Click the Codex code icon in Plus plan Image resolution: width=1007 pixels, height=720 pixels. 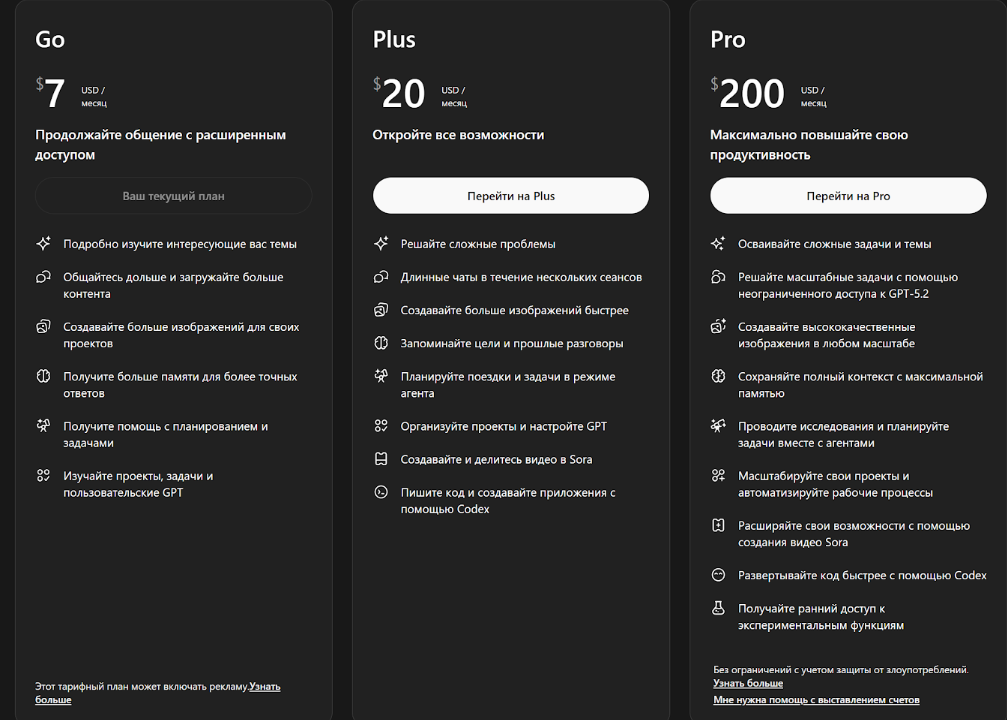[381, 492]
